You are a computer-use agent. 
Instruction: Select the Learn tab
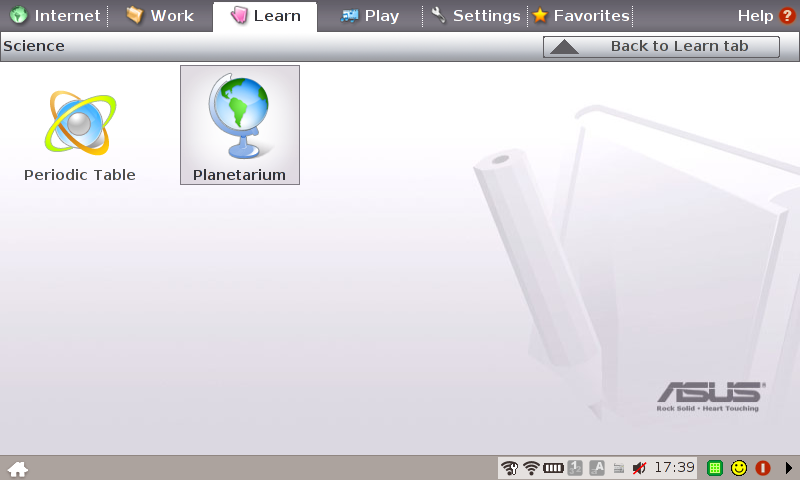[265, 15]
